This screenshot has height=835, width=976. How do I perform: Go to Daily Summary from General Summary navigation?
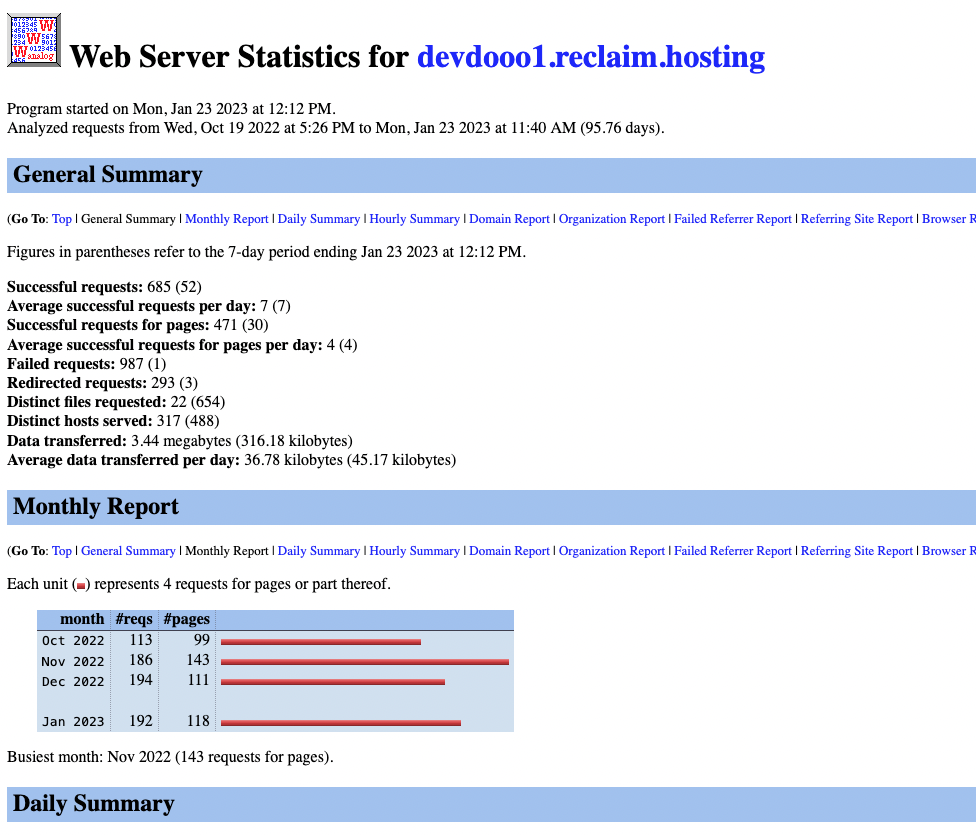[319, 219]
